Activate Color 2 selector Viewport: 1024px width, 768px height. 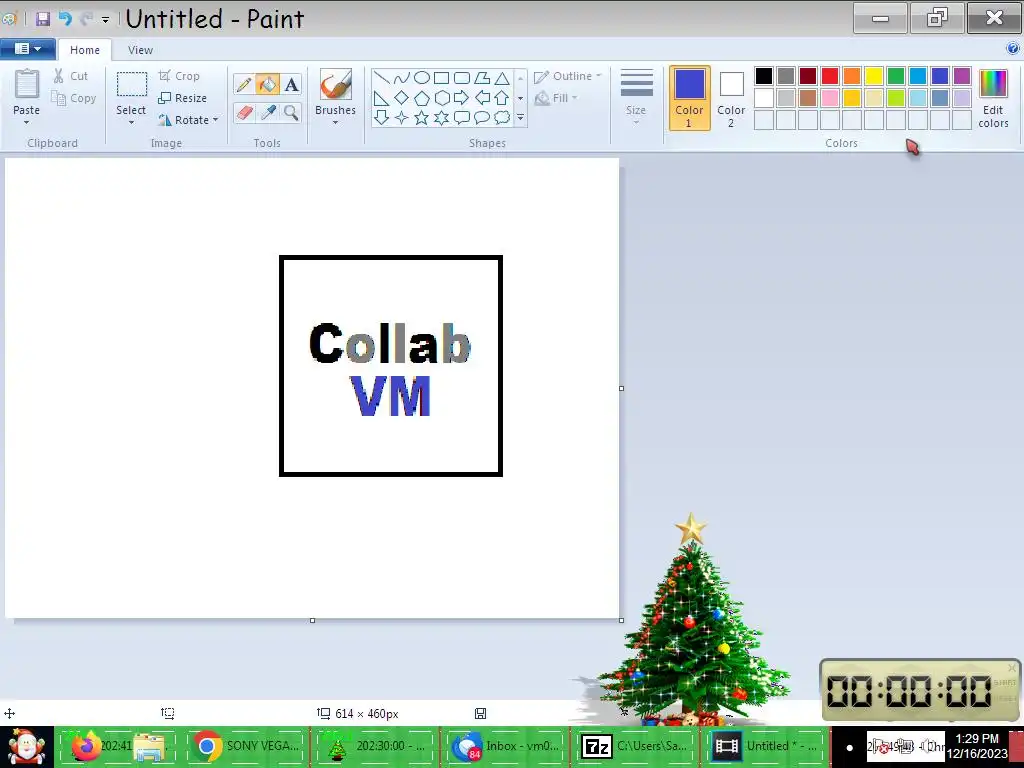point(731,98)
